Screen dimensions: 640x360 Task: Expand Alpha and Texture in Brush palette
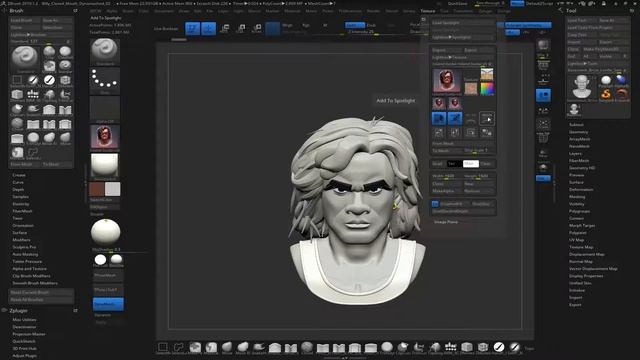click(x=29, y=269)
